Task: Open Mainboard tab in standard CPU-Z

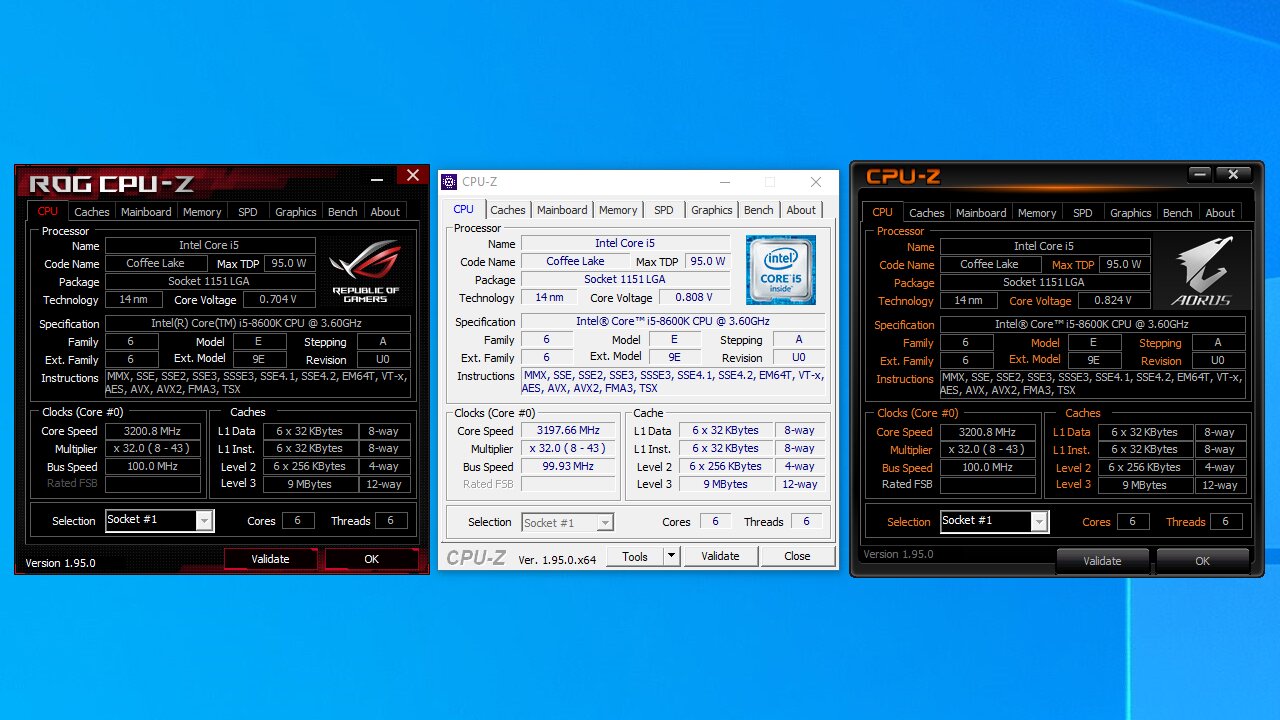Action: (562, 210)
